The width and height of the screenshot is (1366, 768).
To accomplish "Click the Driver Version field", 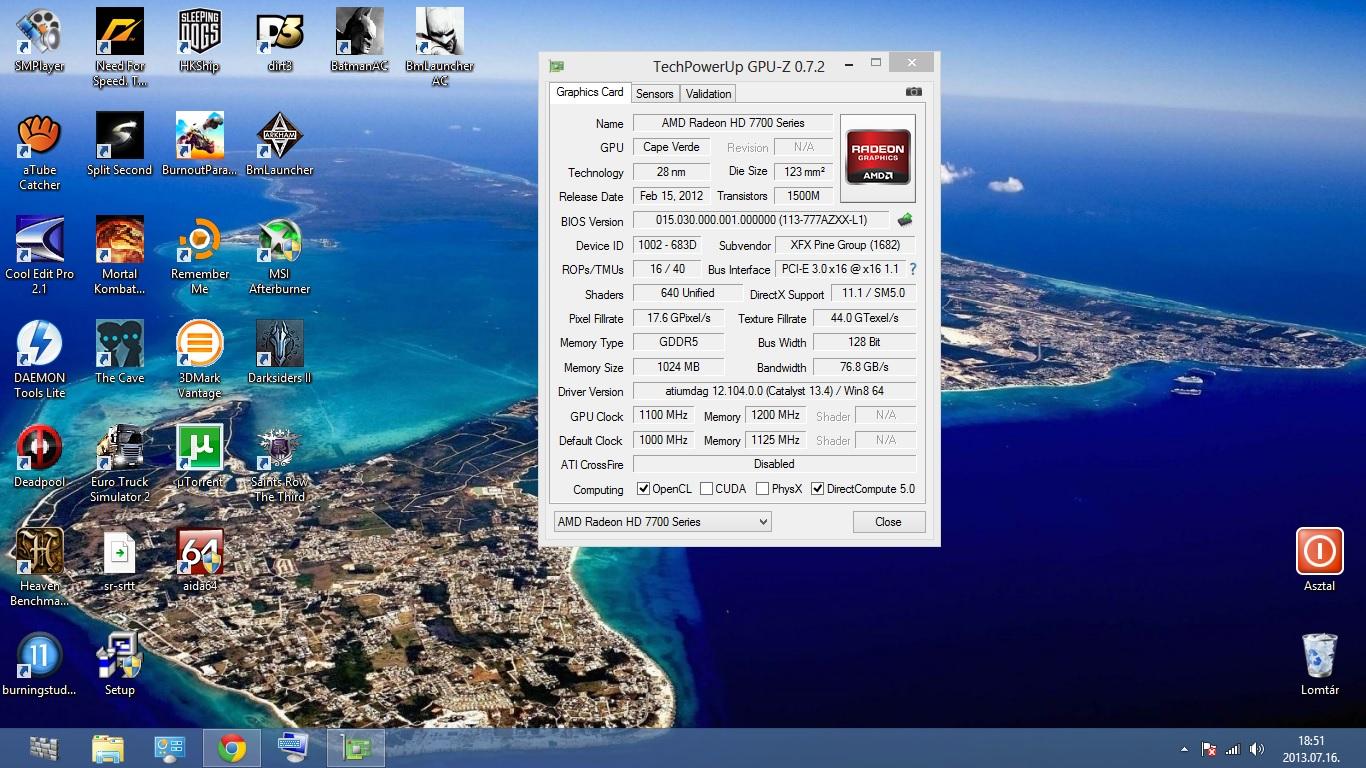I will pos(774,391).
